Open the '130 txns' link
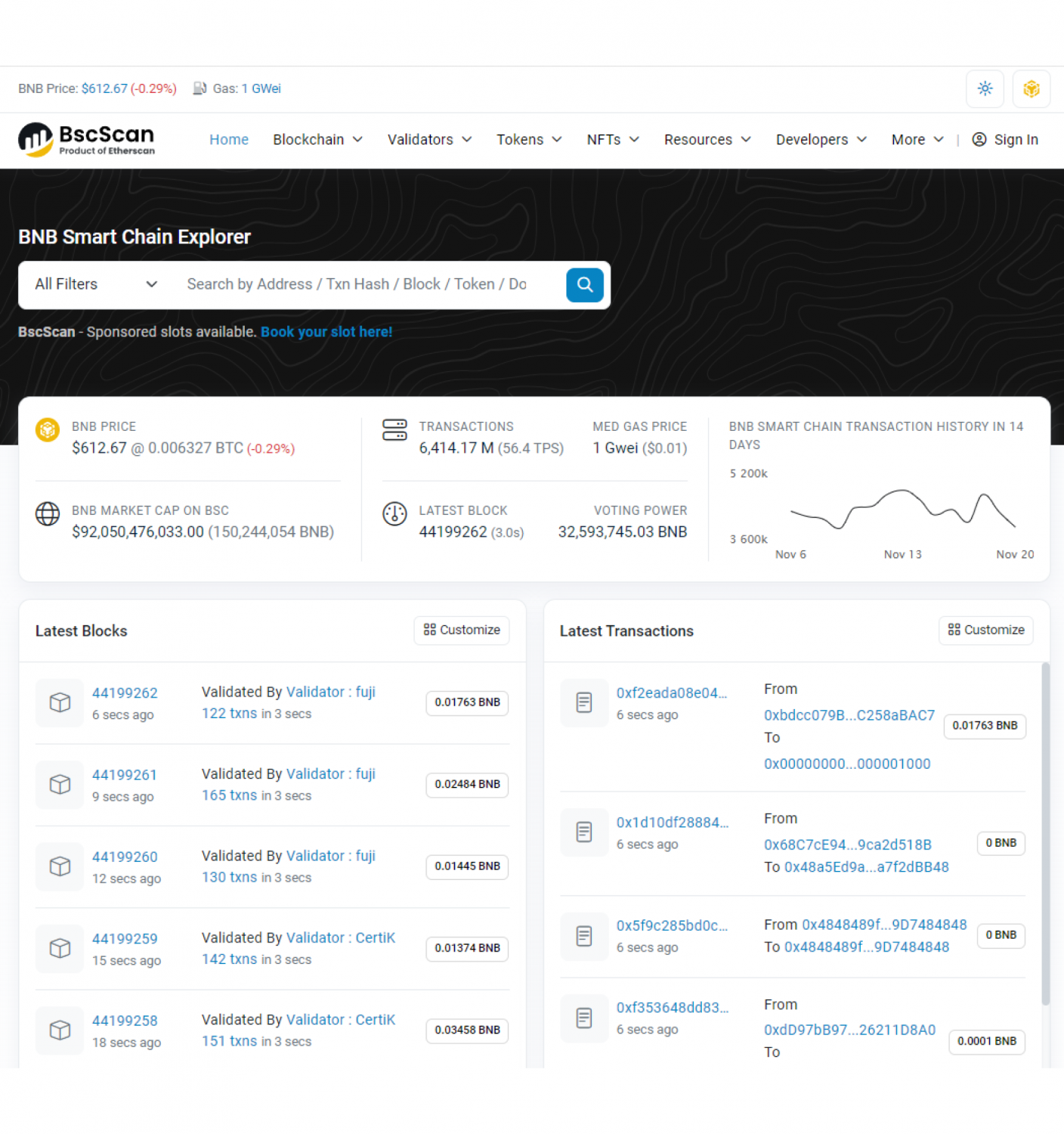 point(229,876)
